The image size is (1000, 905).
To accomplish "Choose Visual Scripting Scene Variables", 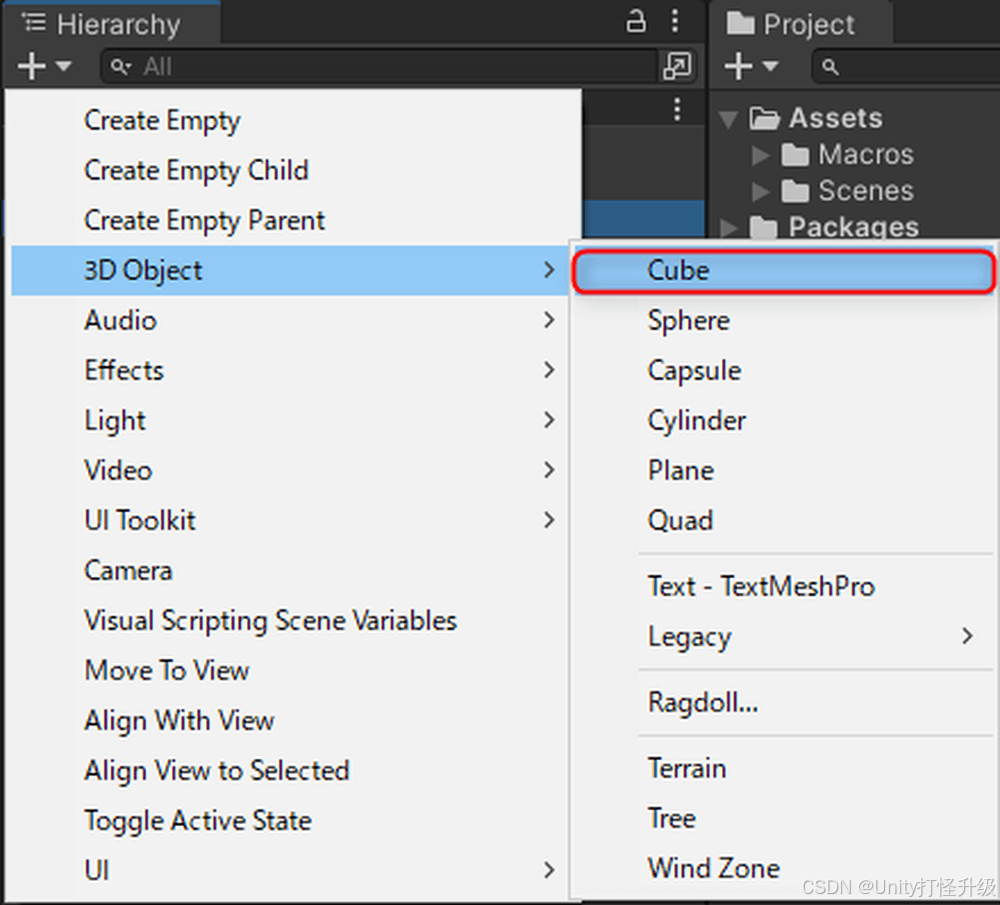I will click(290, 621).
